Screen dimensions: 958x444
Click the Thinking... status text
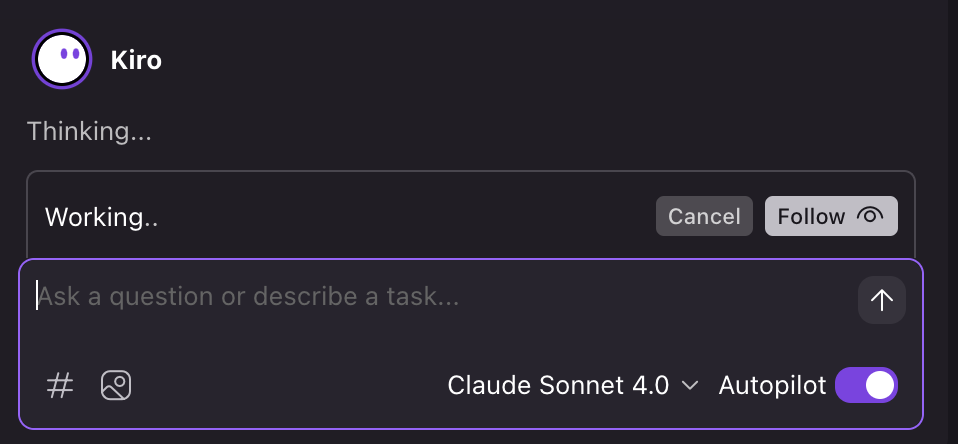pos(89,132)
